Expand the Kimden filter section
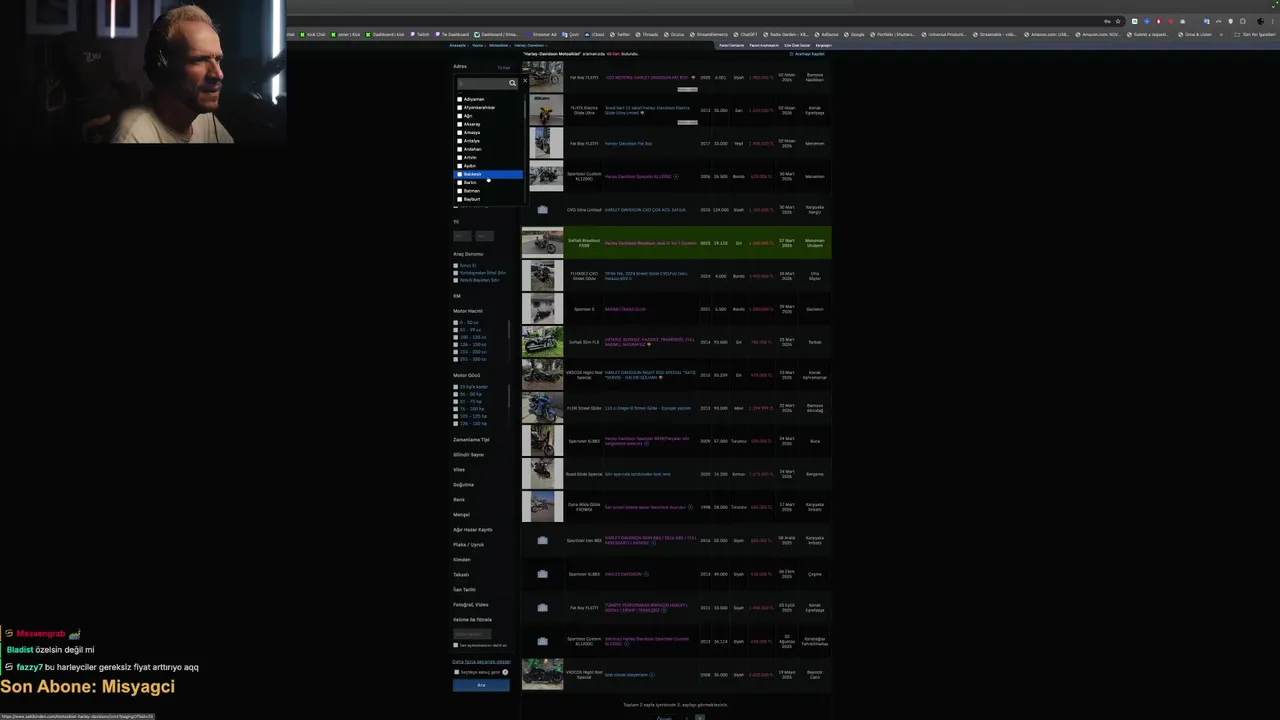Screen dimensions: 1280x720 coord(462,560)
